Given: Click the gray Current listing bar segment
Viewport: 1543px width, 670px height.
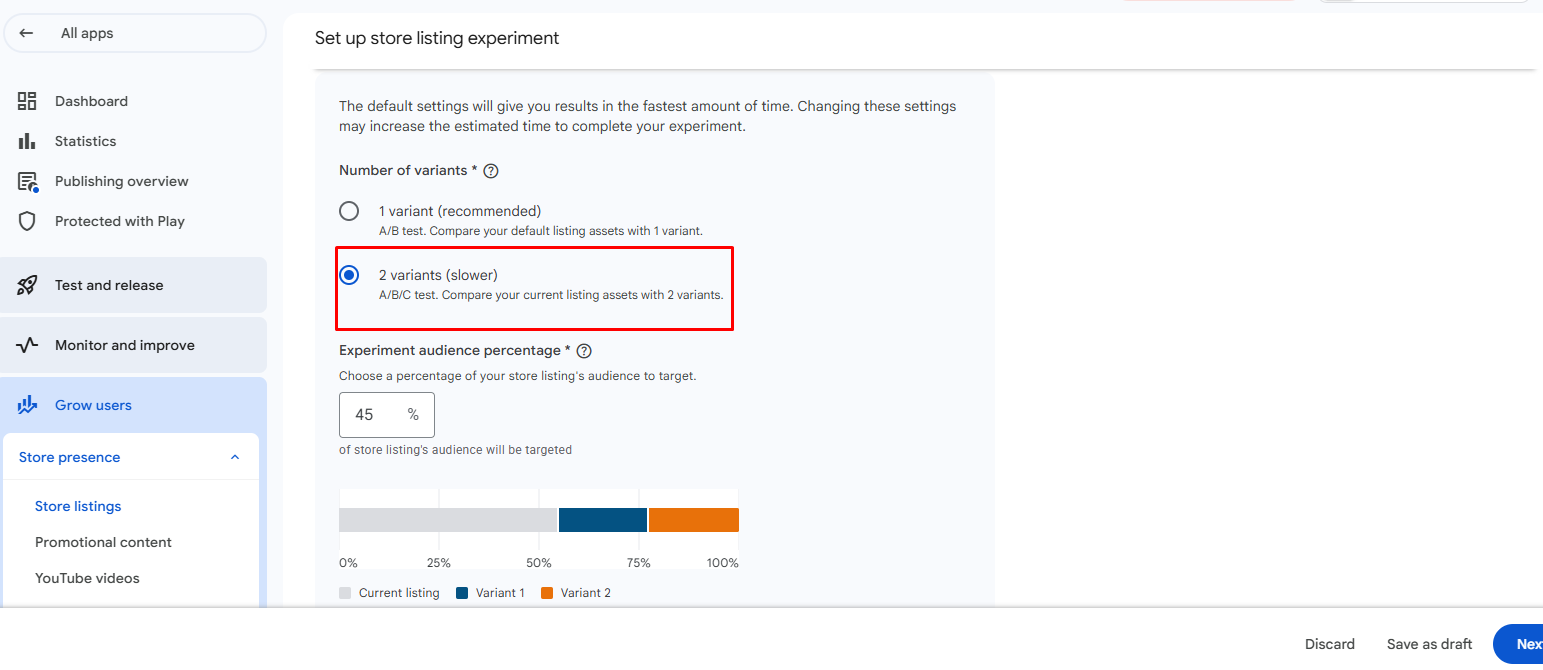Looking at the screenshot, I should click(x=448, y=520).
